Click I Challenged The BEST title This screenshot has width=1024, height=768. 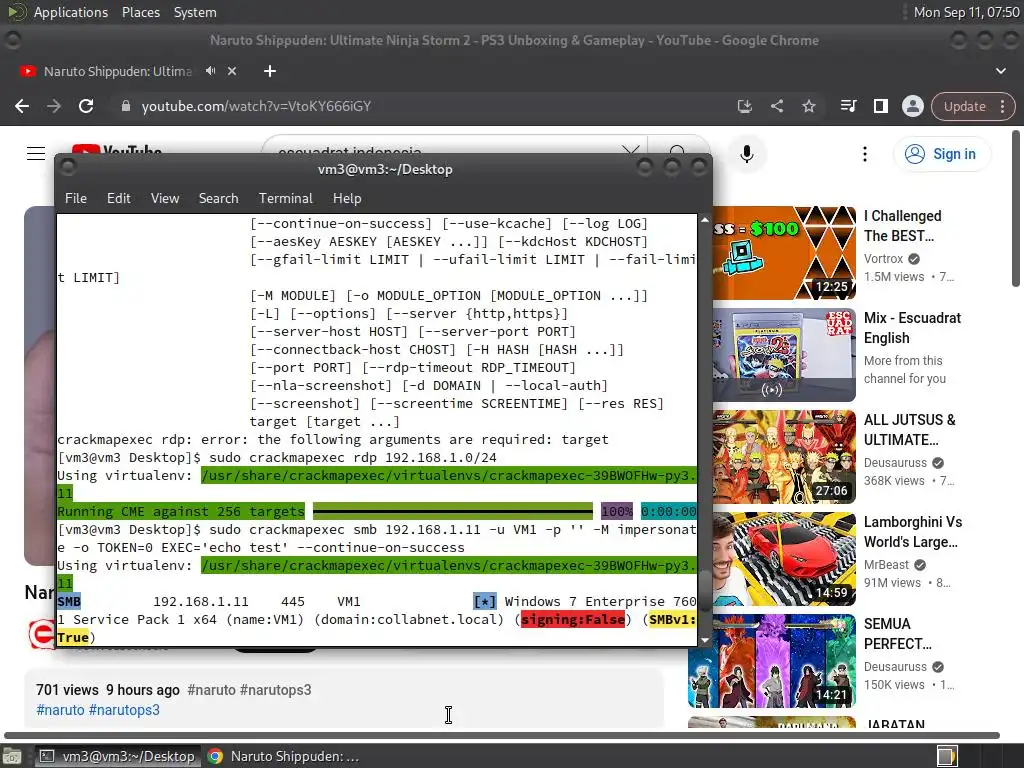[x=903, y=225]
